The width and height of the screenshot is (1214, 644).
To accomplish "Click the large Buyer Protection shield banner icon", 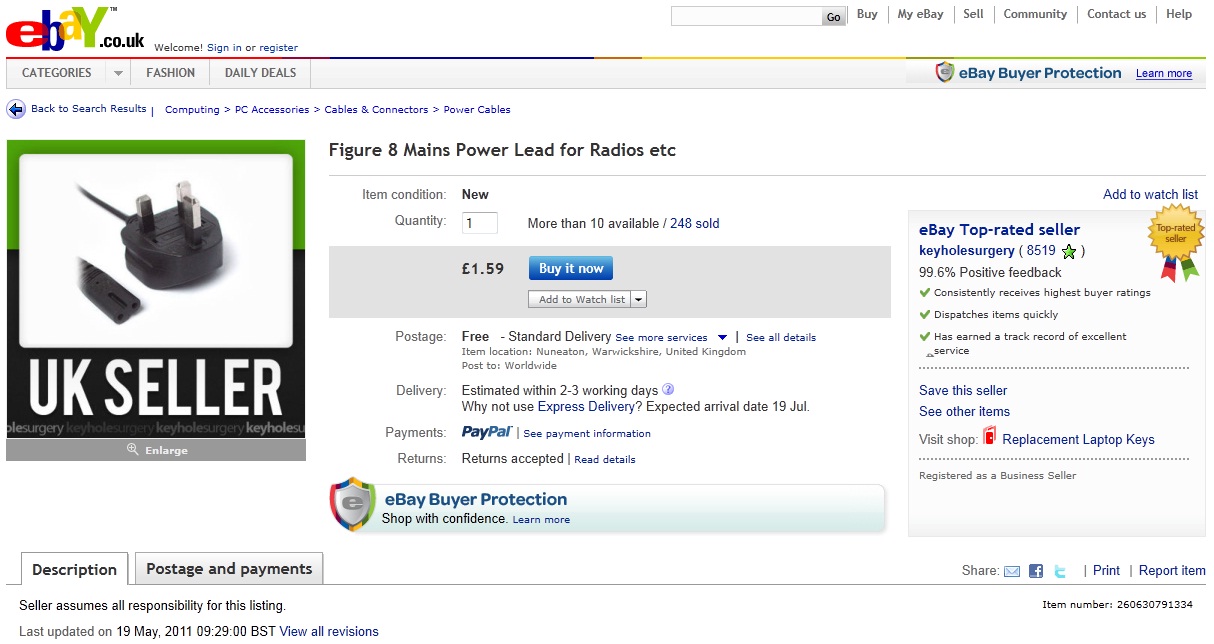I will [x=353, y=506].
